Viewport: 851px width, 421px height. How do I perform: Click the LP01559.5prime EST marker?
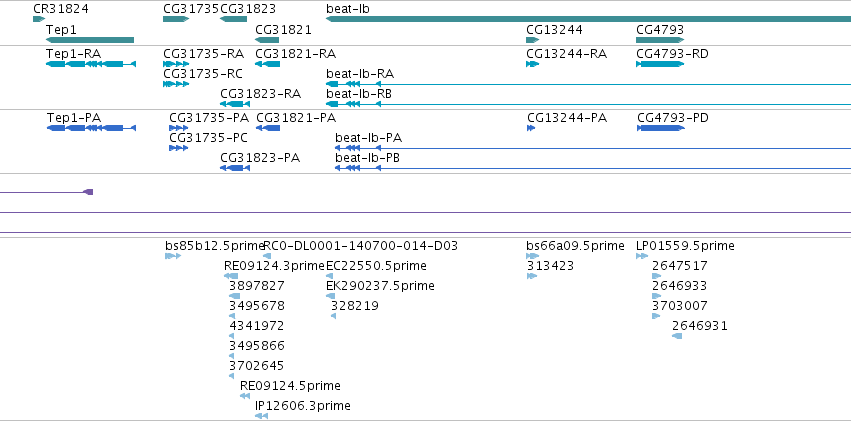tap(642, 256)
